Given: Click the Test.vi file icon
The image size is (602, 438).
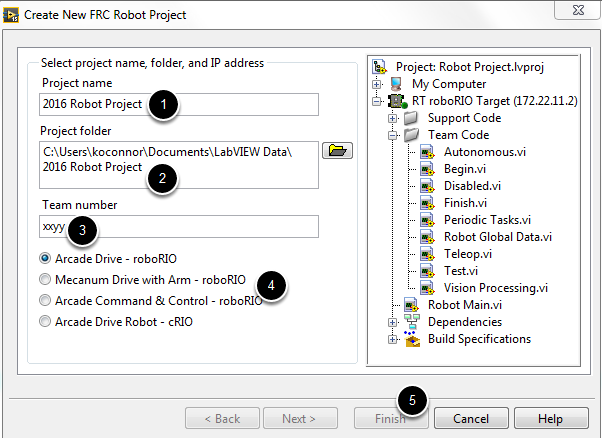Looking at the screenshot, I should (427, 271).
